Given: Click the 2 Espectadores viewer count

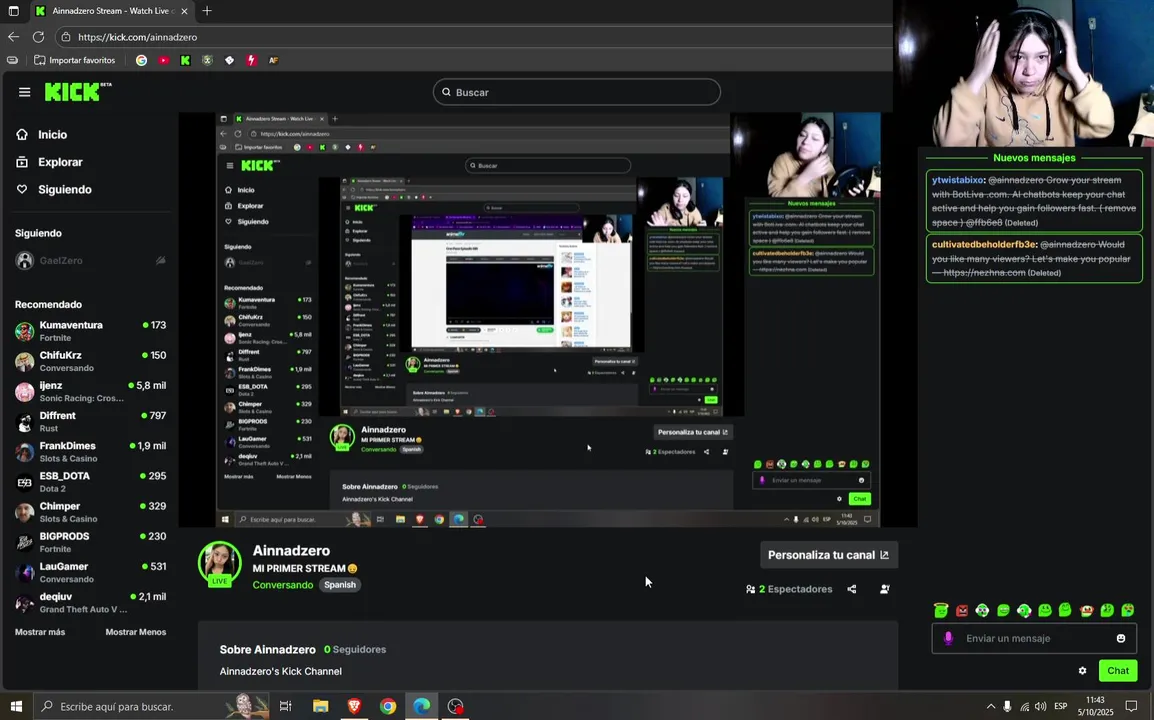Looking at the screenshot, I should tap(789, 589).
